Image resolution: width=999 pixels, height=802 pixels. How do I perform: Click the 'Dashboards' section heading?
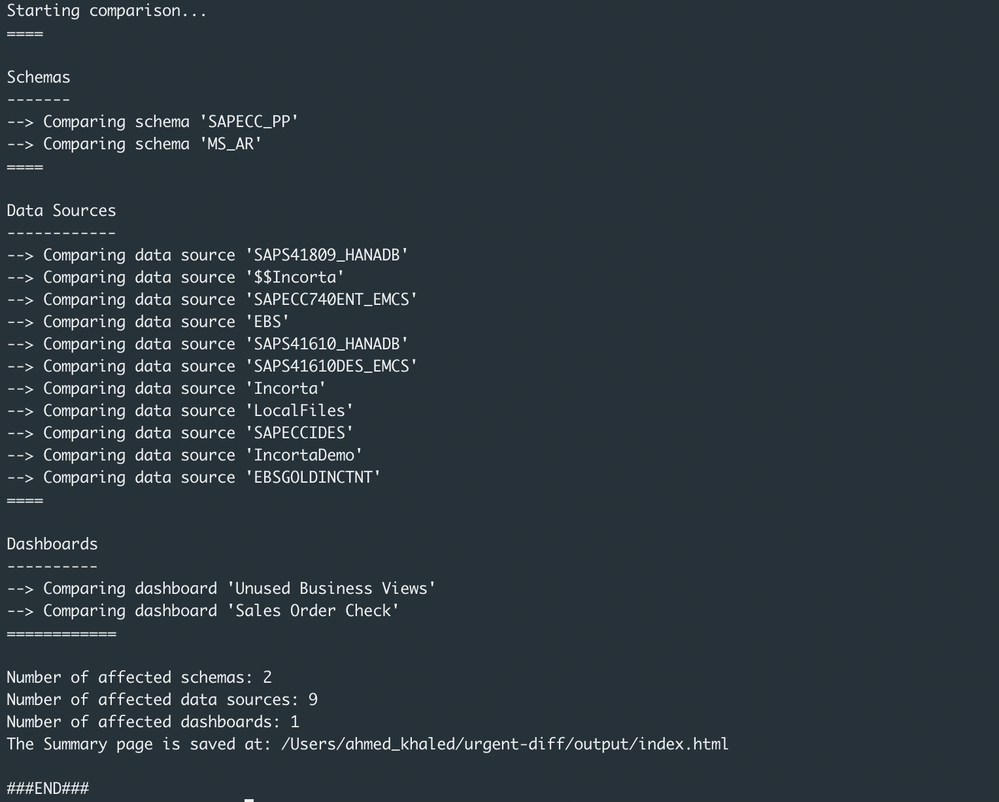pyautogui.click(x=52, y=544)
